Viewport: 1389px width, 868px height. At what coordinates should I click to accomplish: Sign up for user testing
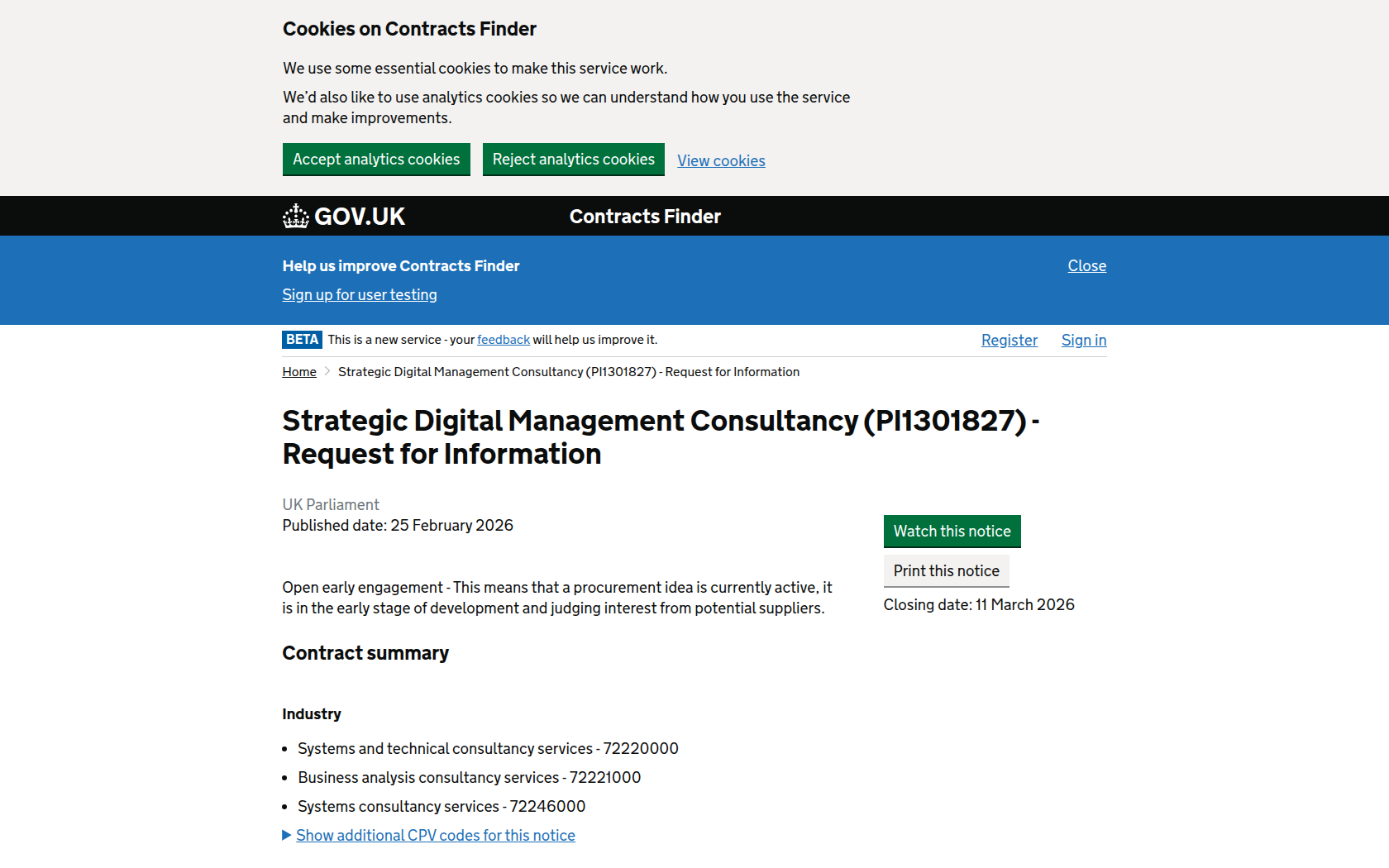(x=360, y=295)
